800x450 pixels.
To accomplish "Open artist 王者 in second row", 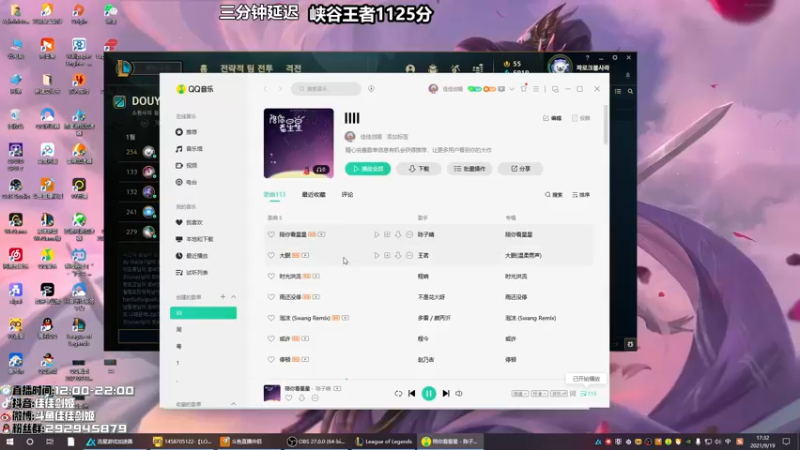I will [423, 256].
